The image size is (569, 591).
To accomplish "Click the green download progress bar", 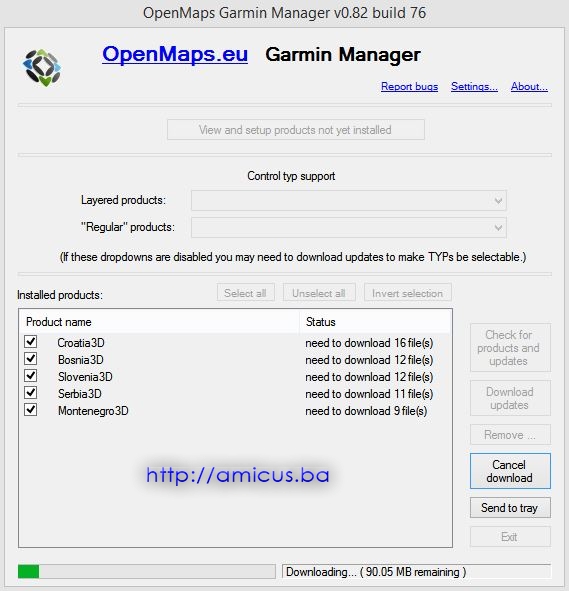I will (x=147, y=571).
